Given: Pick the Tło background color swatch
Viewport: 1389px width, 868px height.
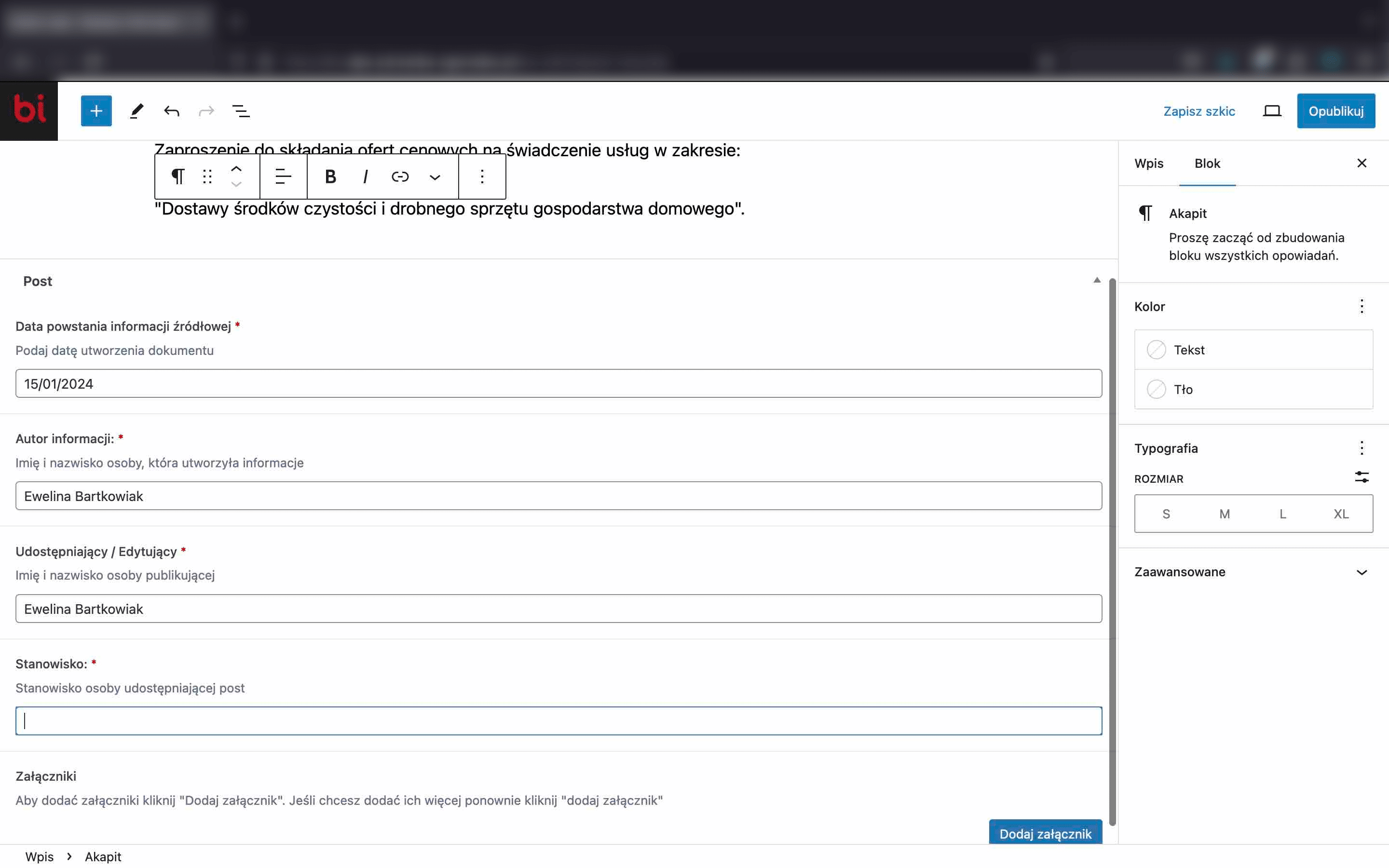Looking at the screenshot, I should [x=1156, y=389].
